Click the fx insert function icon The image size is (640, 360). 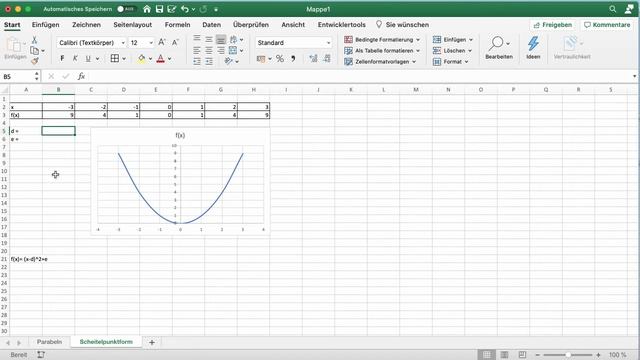point(81,76)
